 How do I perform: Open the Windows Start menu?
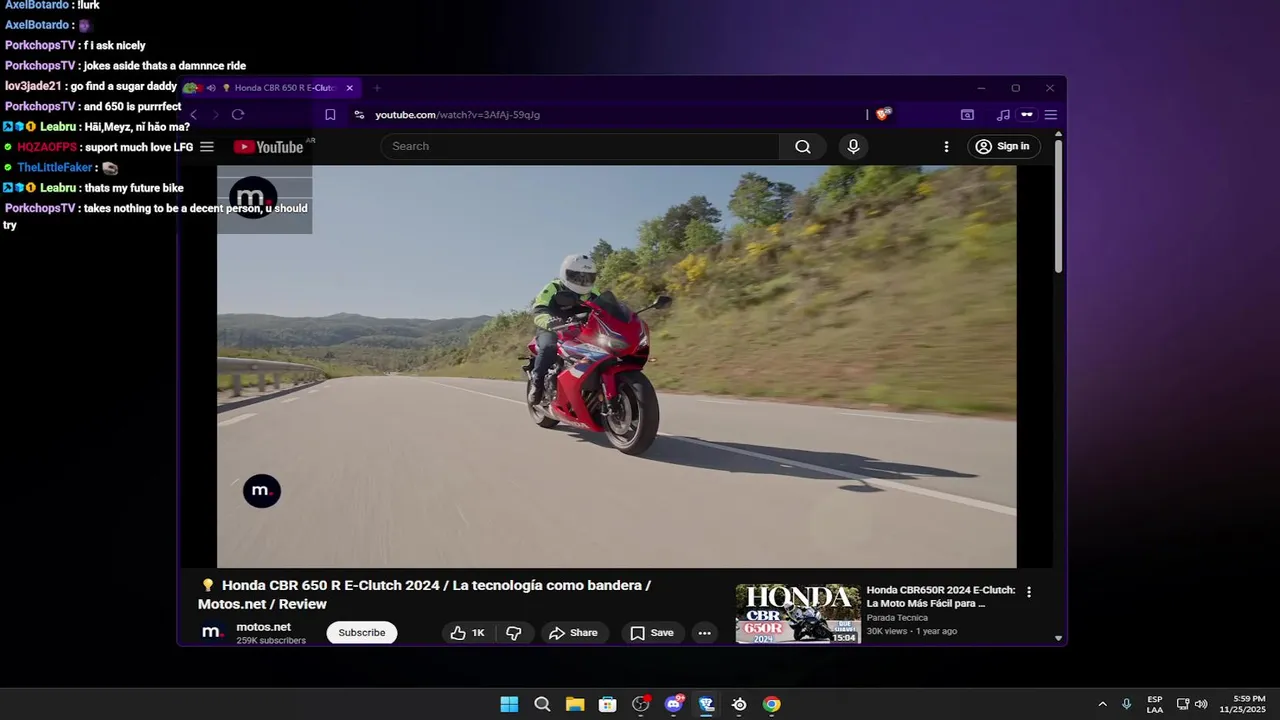coord(509,704)
